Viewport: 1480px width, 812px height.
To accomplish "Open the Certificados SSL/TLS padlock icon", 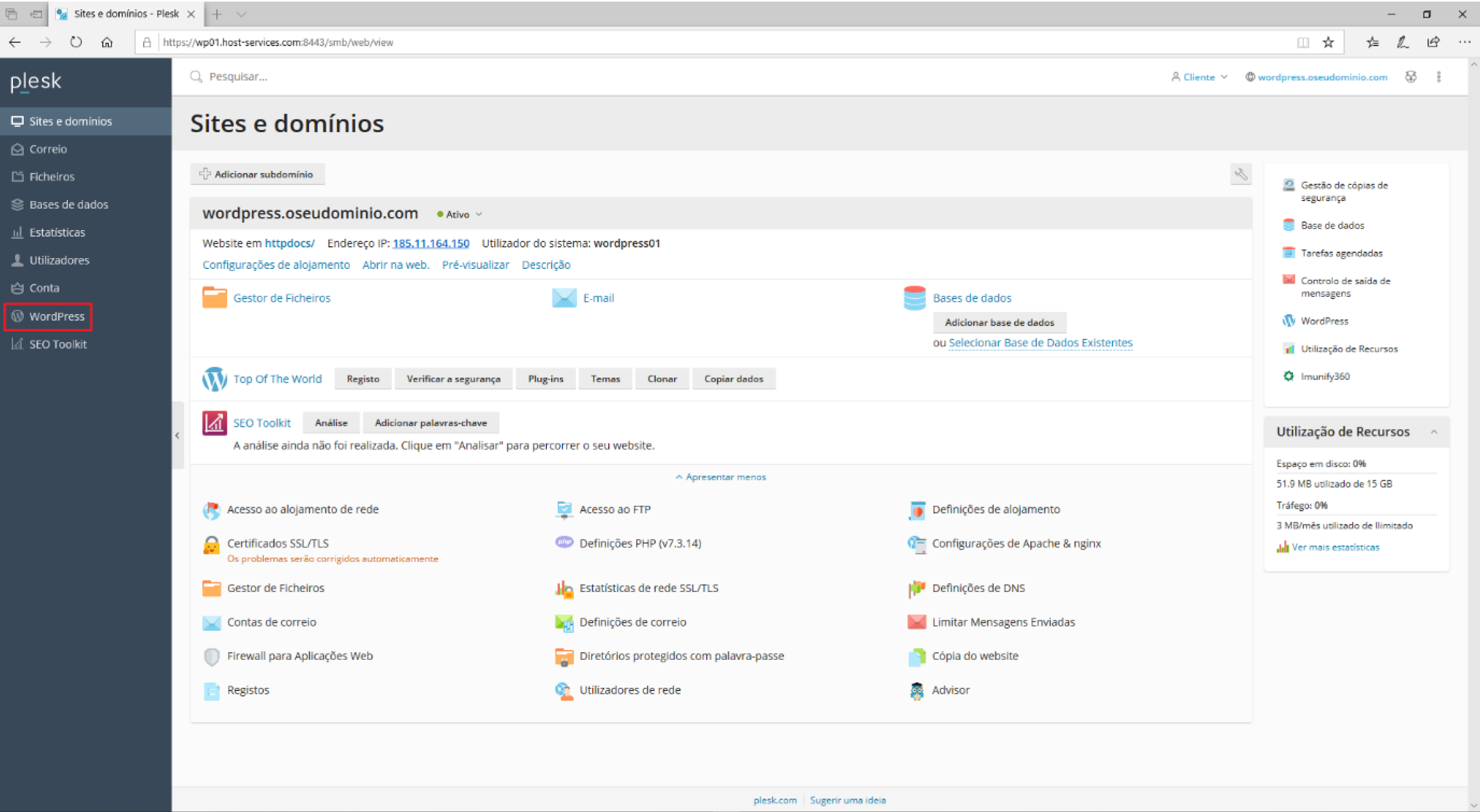I will [211, 544].
